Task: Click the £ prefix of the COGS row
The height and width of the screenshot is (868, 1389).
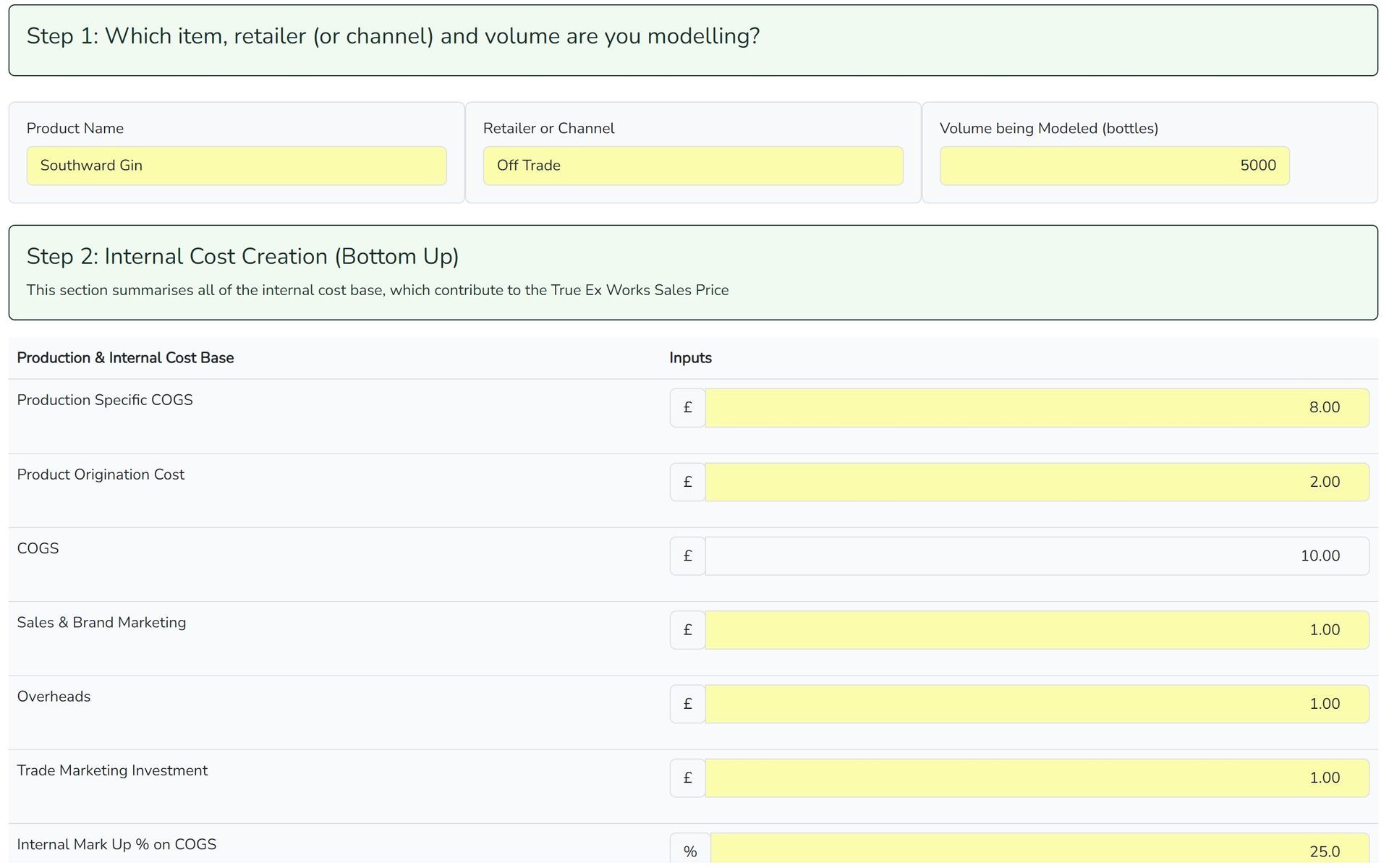Action: pyautogui.click(x=688, y=556)
